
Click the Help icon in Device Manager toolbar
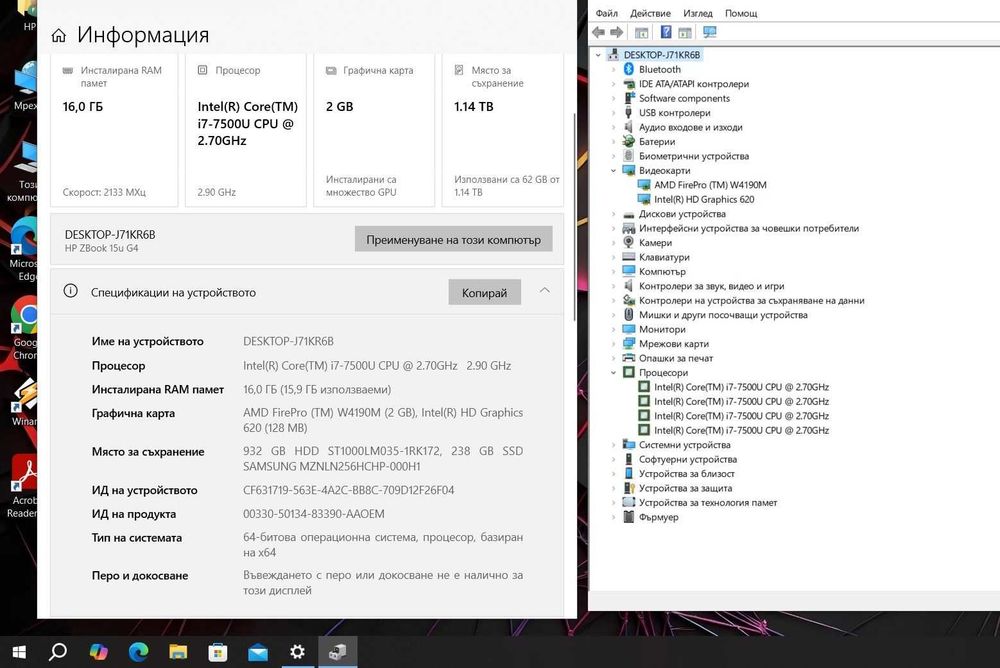(x=666, y=32)
